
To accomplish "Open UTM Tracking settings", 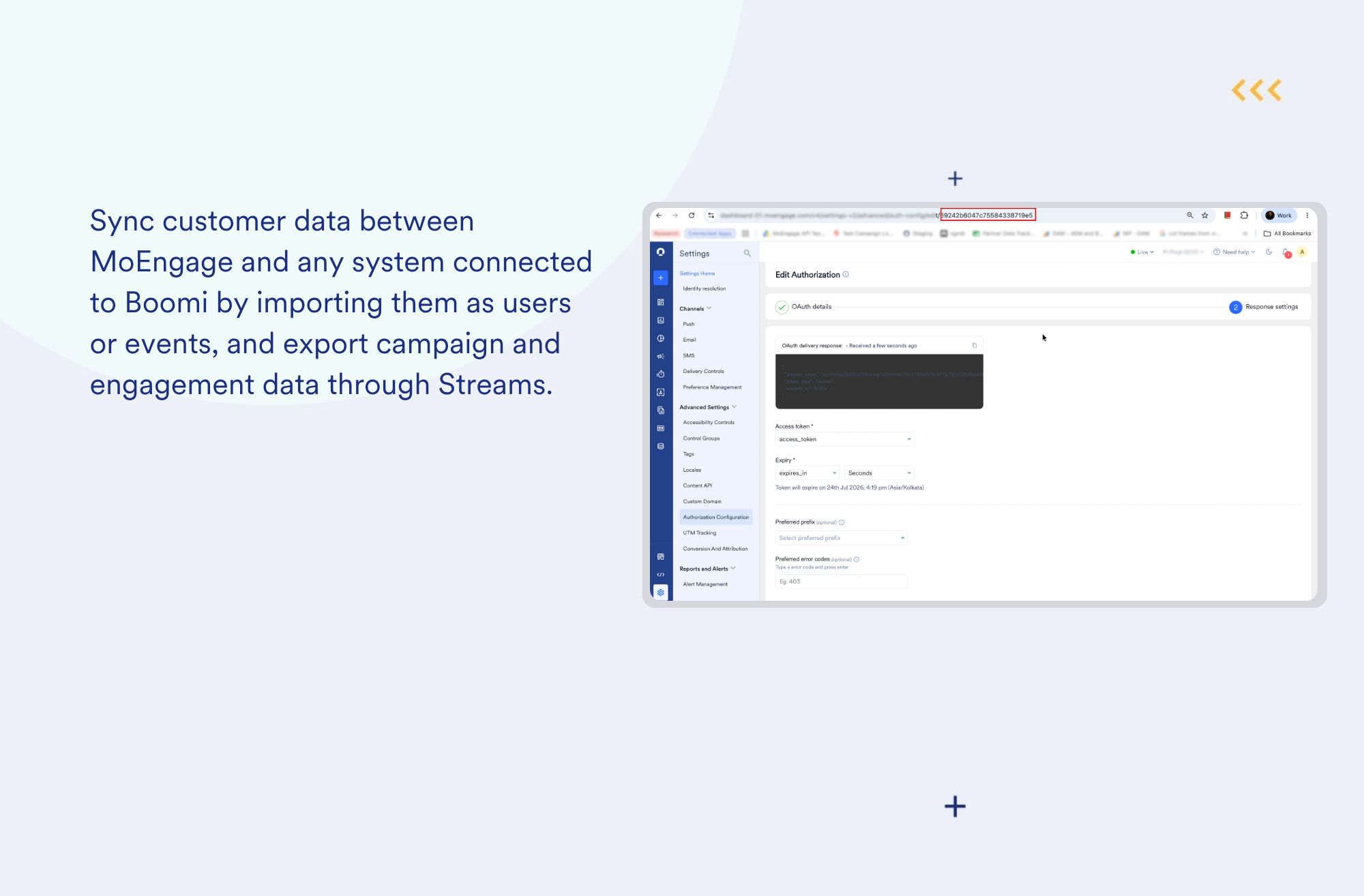I will [x=700, y=533].
